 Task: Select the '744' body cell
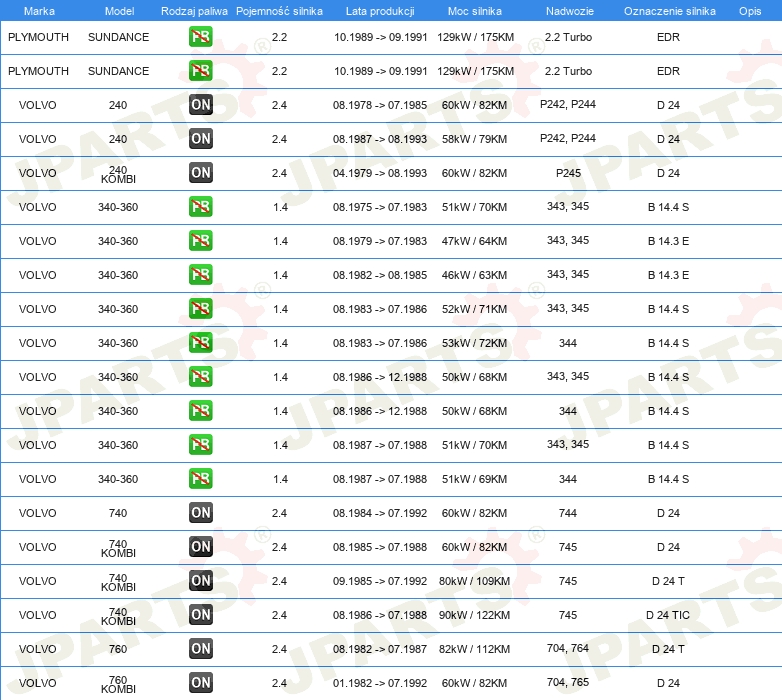[568, 513]
